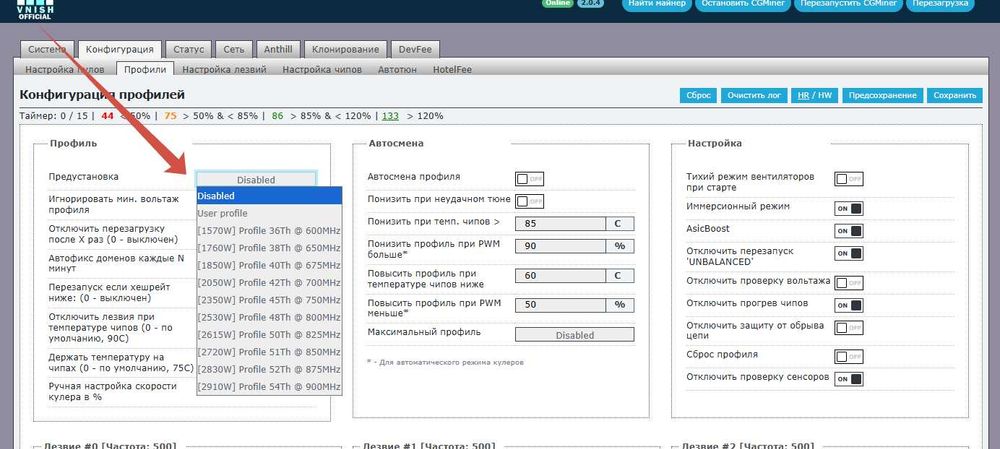Click the PWM lower limit field showing 50

click(560, 305)
